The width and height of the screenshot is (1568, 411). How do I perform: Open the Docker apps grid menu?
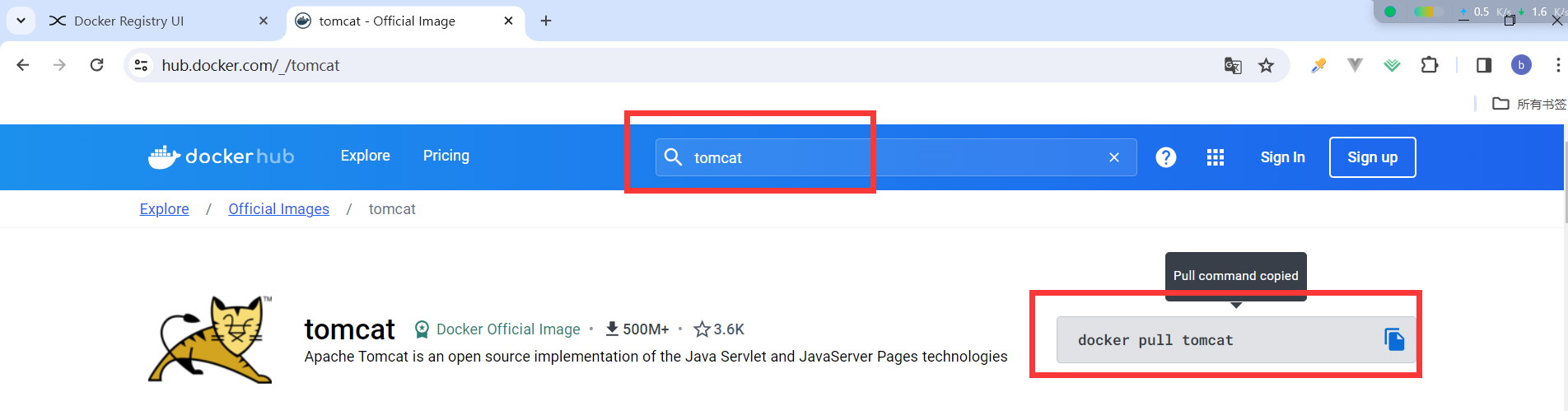1216,157
